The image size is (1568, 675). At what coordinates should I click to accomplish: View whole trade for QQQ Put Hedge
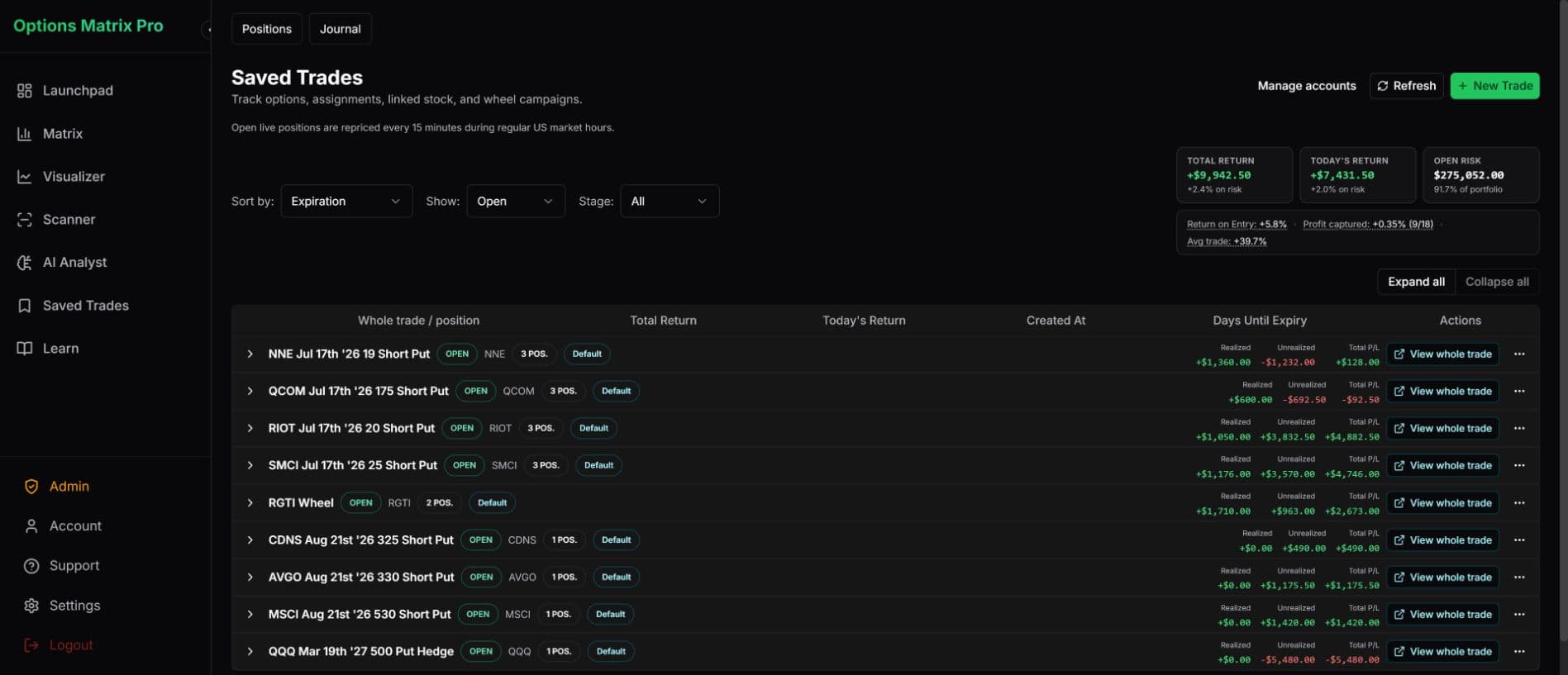click(x=1442, y=651)
